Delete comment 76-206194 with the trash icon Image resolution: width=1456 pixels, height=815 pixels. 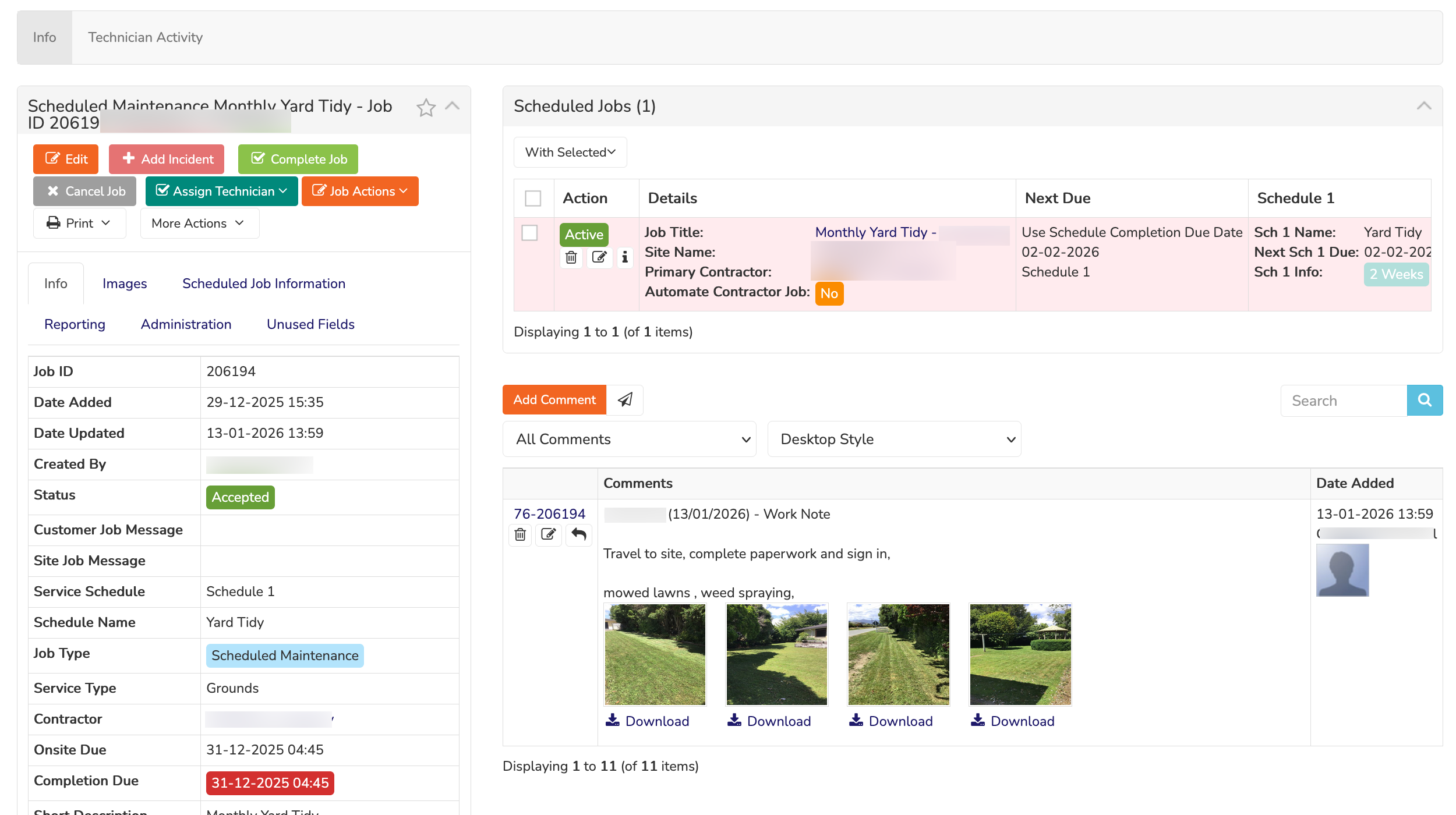pyautogui.click(x=520, y=534)
